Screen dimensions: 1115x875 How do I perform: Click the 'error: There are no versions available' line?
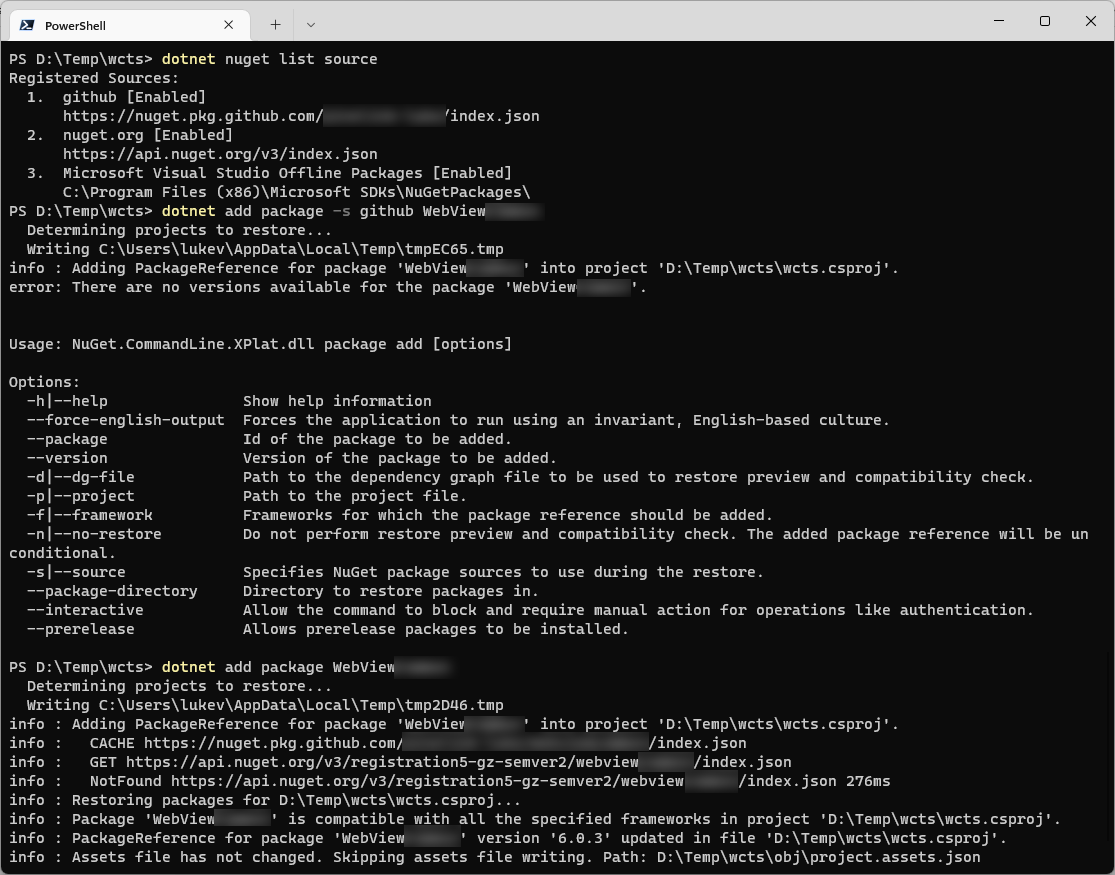tap(328, 287)
